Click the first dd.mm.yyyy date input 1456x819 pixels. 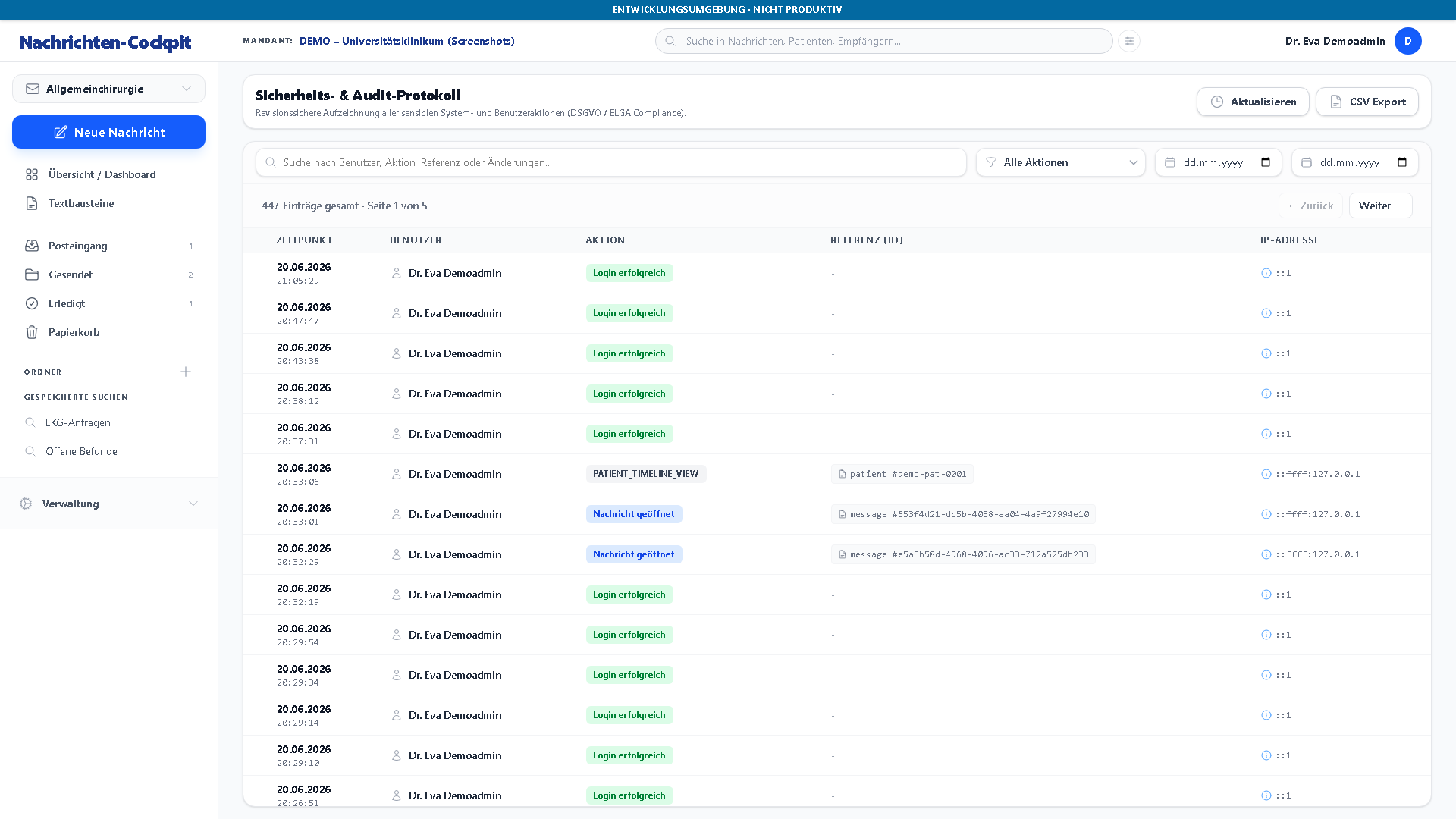[x=1218, y=162]
